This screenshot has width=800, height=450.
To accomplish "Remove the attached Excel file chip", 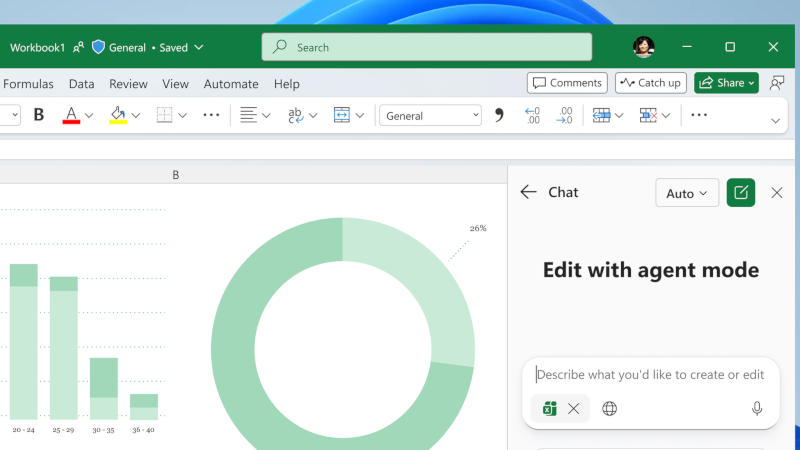I will 574,408.
